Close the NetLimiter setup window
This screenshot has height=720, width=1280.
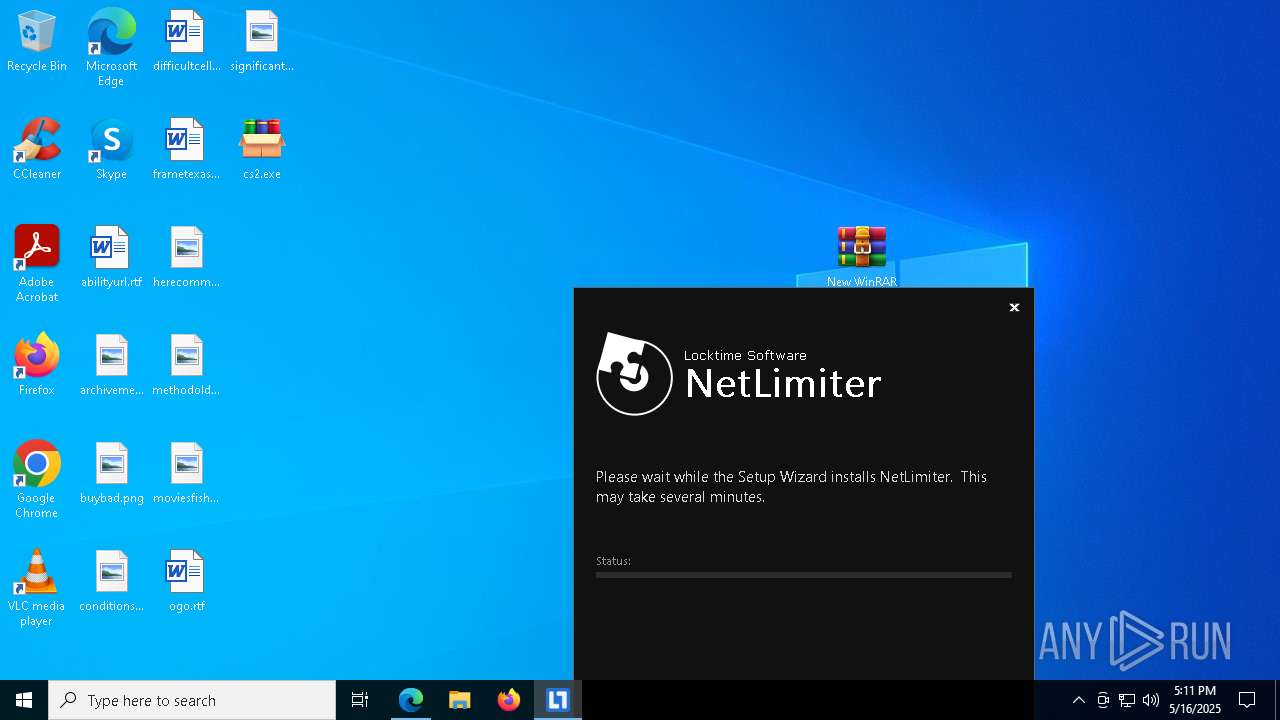click(x=1014, y=307)
